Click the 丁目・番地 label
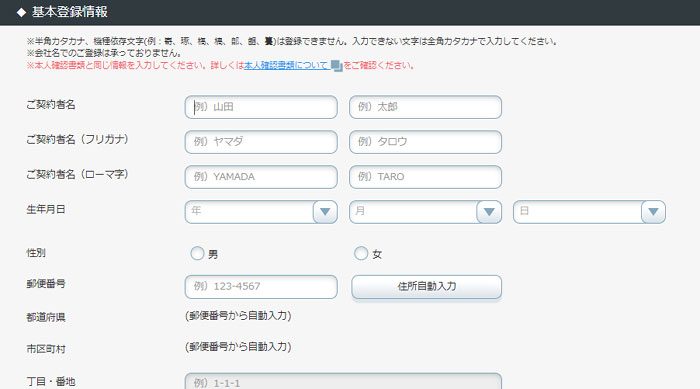 51,382
